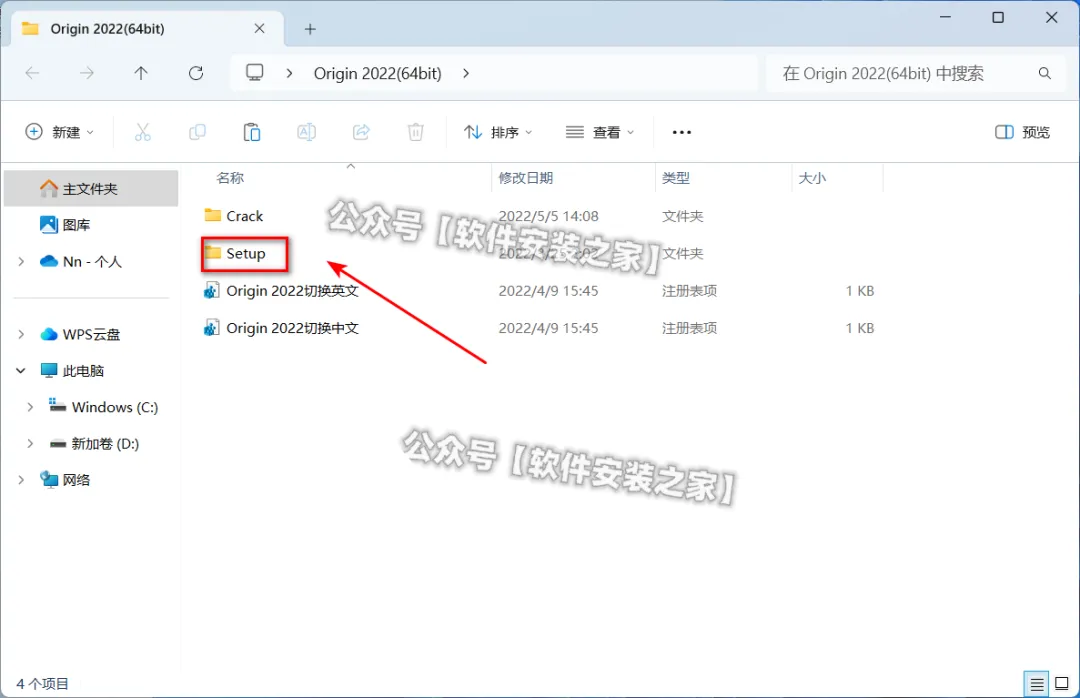Screen dimensions: 1080x698
Task: Click the Share icon in toolbar
Action: [361, 132]
